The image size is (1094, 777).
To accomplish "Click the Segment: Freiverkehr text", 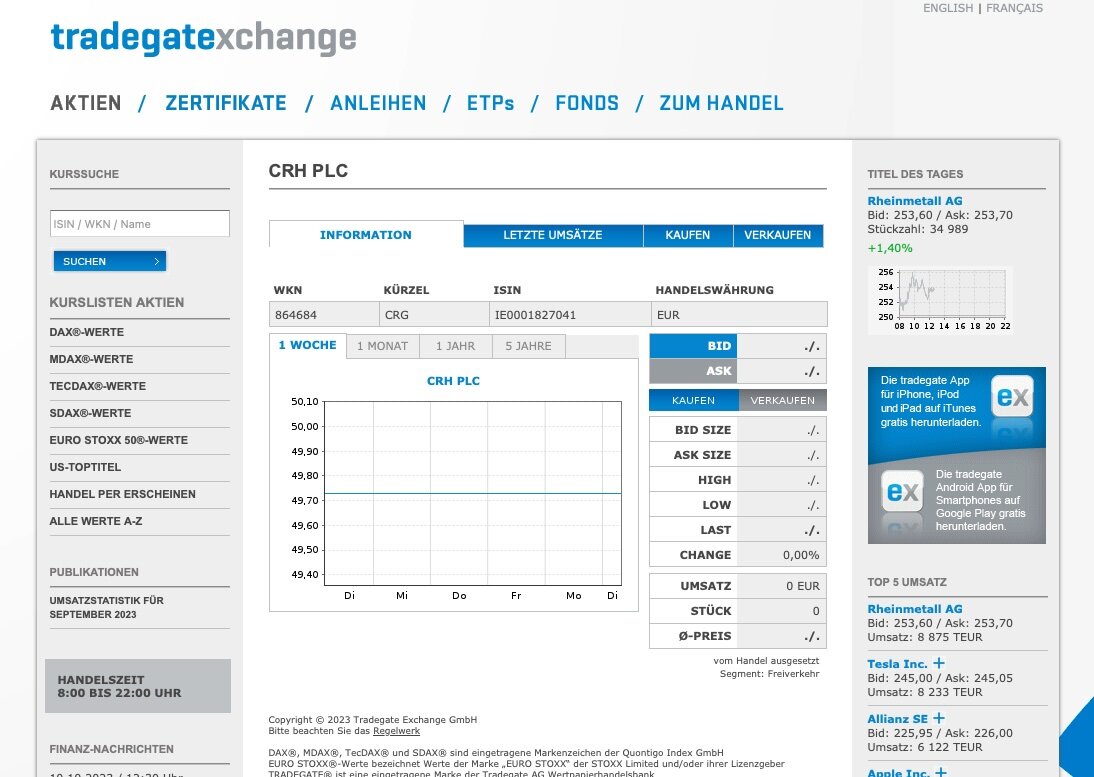I will pyautogui.click(x=770, y=674).
